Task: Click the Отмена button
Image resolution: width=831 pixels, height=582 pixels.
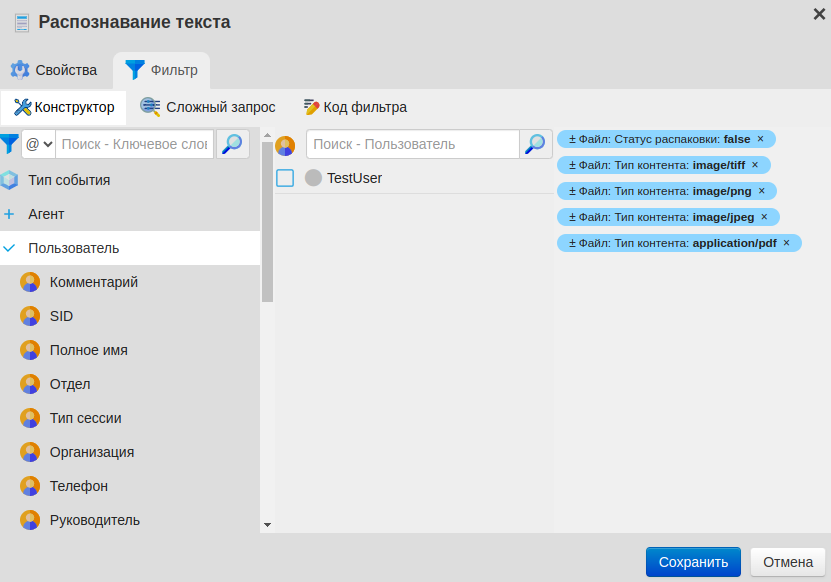Action: coord(788,562)
